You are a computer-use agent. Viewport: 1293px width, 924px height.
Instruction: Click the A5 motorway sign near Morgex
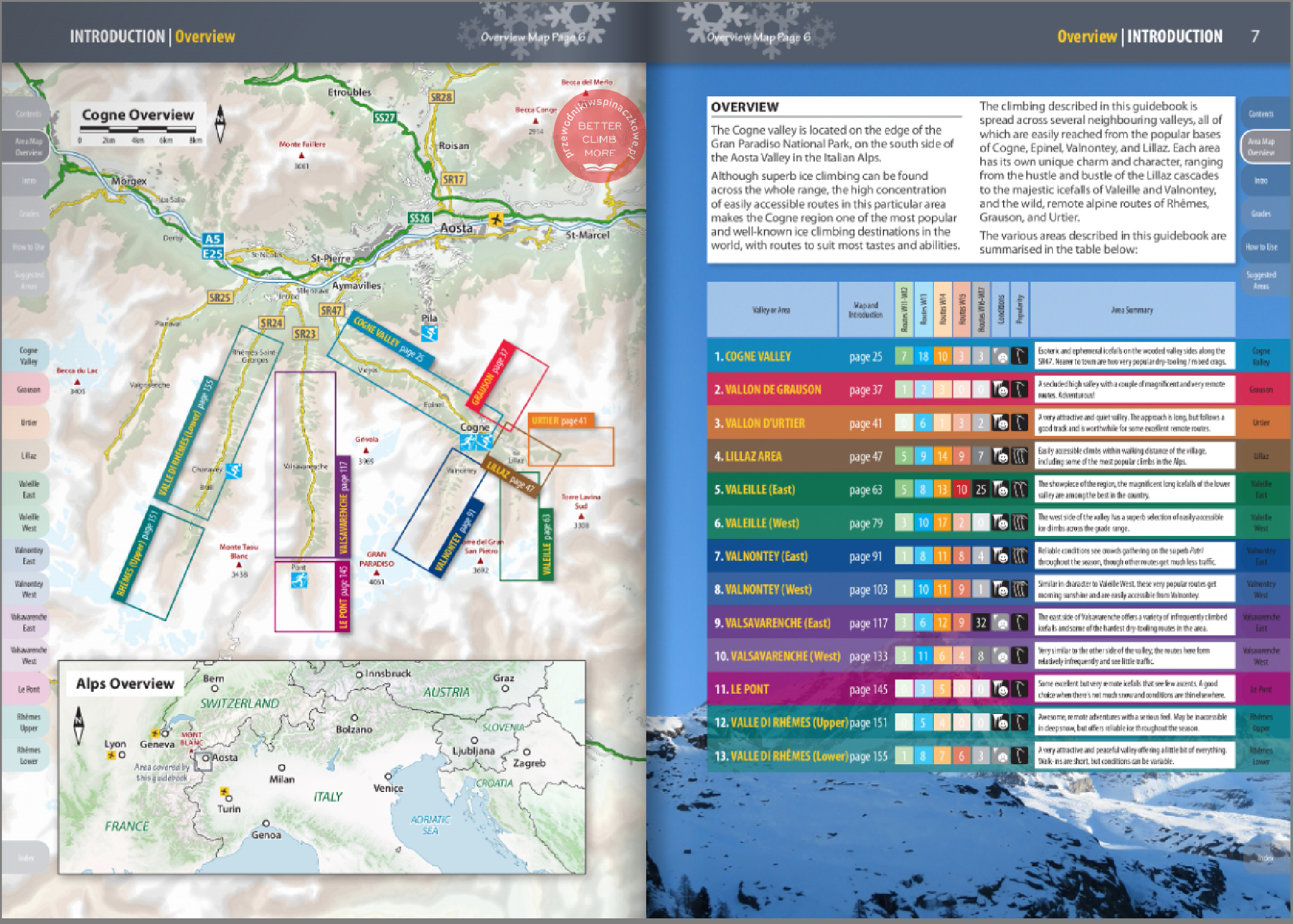[x=213, y=239]
